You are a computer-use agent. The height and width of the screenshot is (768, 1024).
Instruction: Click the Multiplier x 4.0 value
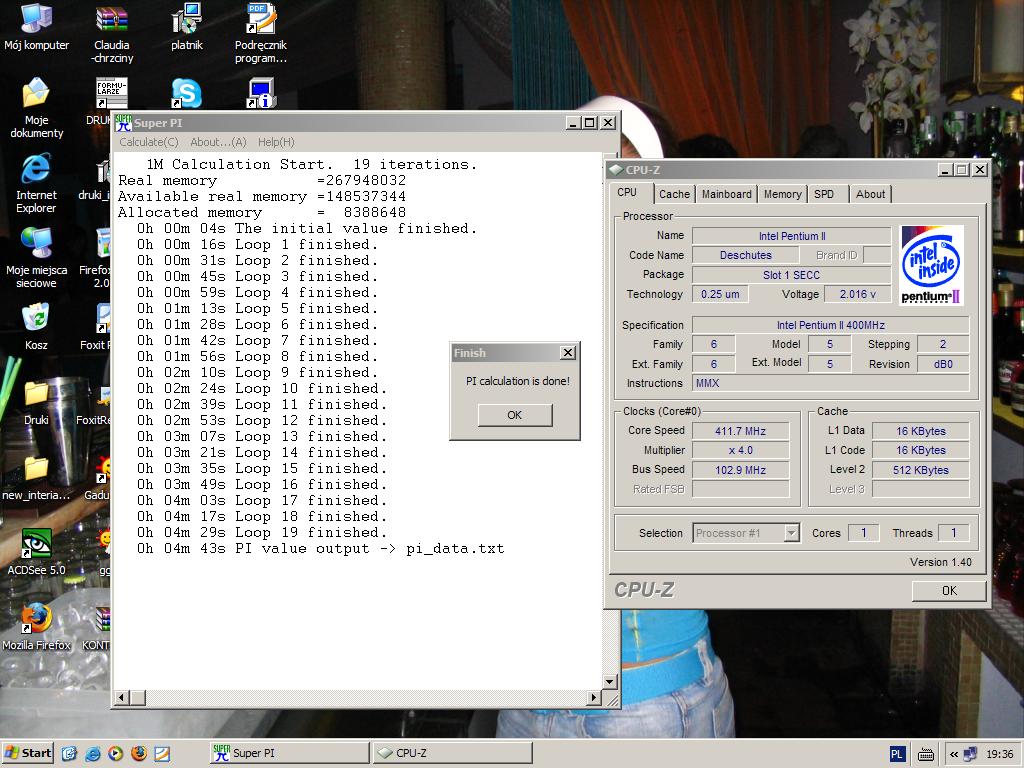coord(741,450)
